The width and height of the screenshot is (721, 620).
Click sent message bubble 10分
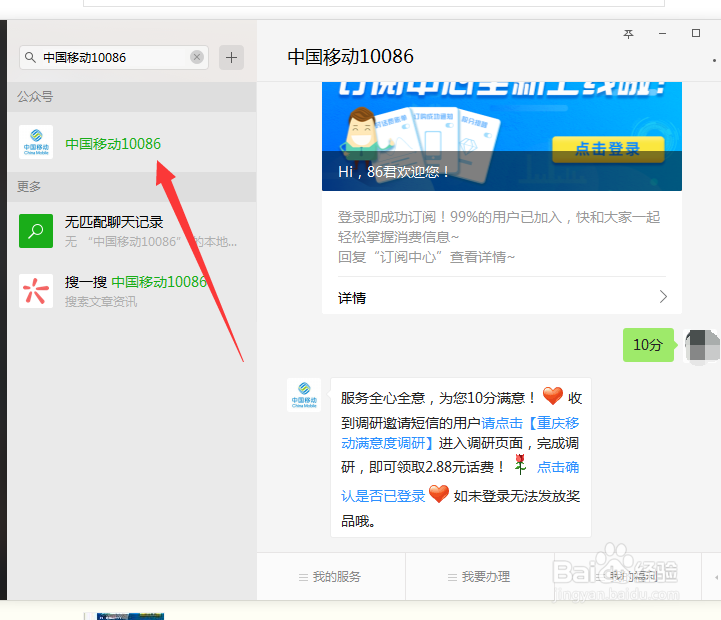(x=648, y=344)
